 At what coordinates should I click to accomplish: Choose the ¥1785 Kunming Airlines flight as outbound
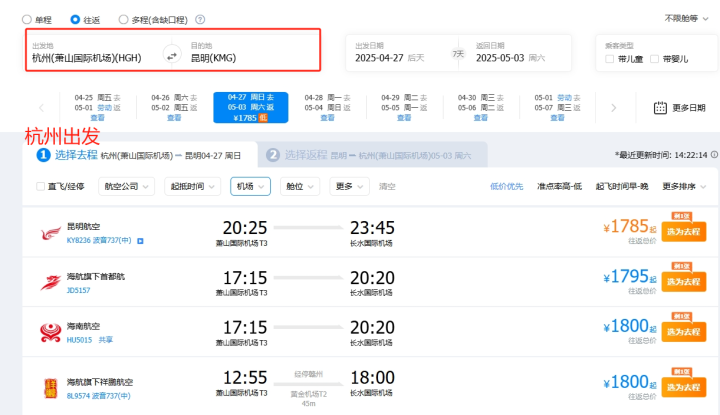pyautogui.click(x=683, y=232)
